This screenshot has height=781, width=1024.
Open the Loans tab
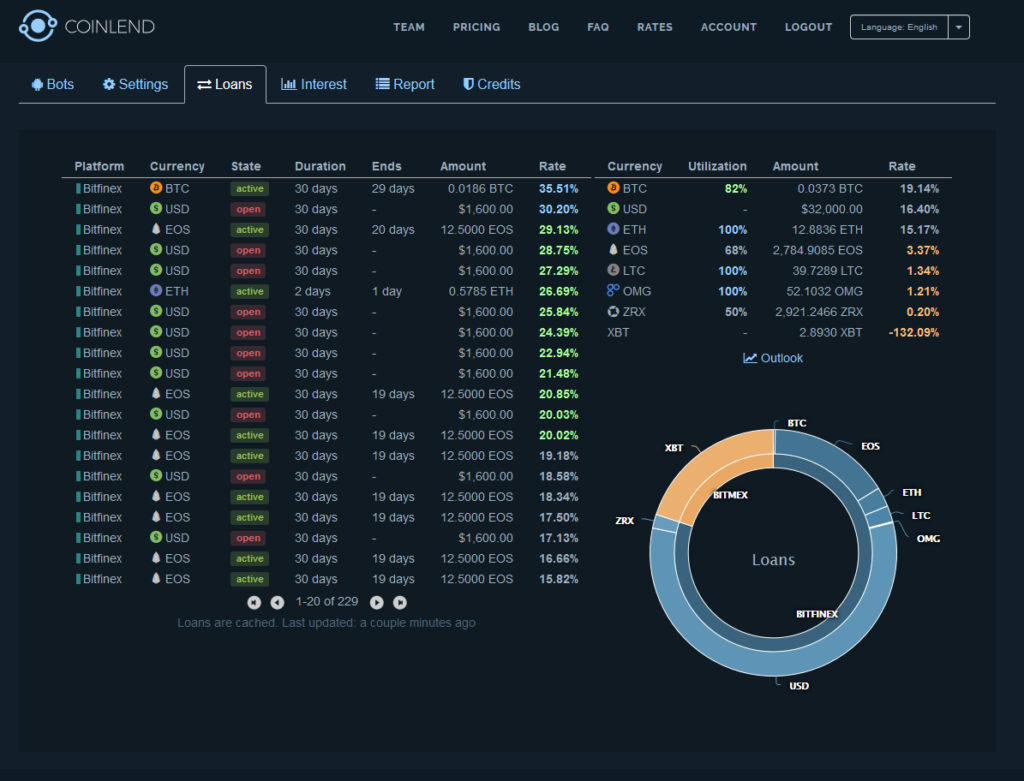click(225, 84)
